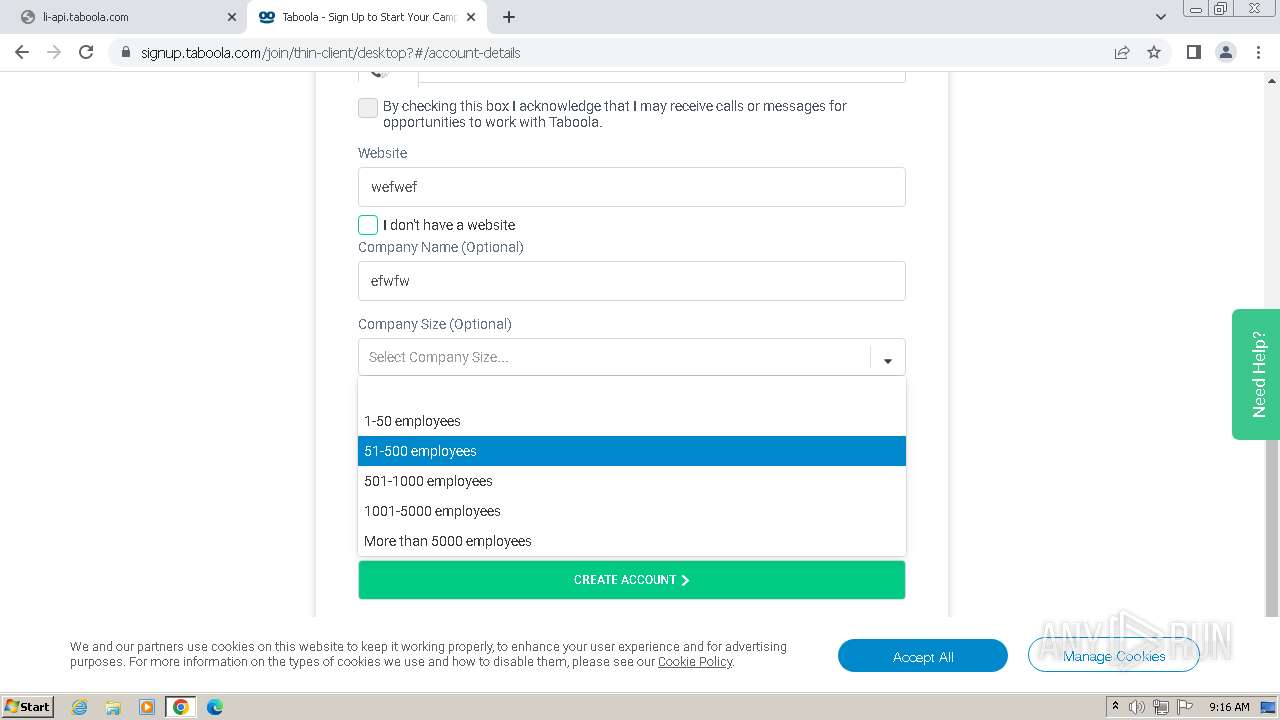Open Manage Cookies settings
The image size is (1280, 720).
[x=1114, y=656]
